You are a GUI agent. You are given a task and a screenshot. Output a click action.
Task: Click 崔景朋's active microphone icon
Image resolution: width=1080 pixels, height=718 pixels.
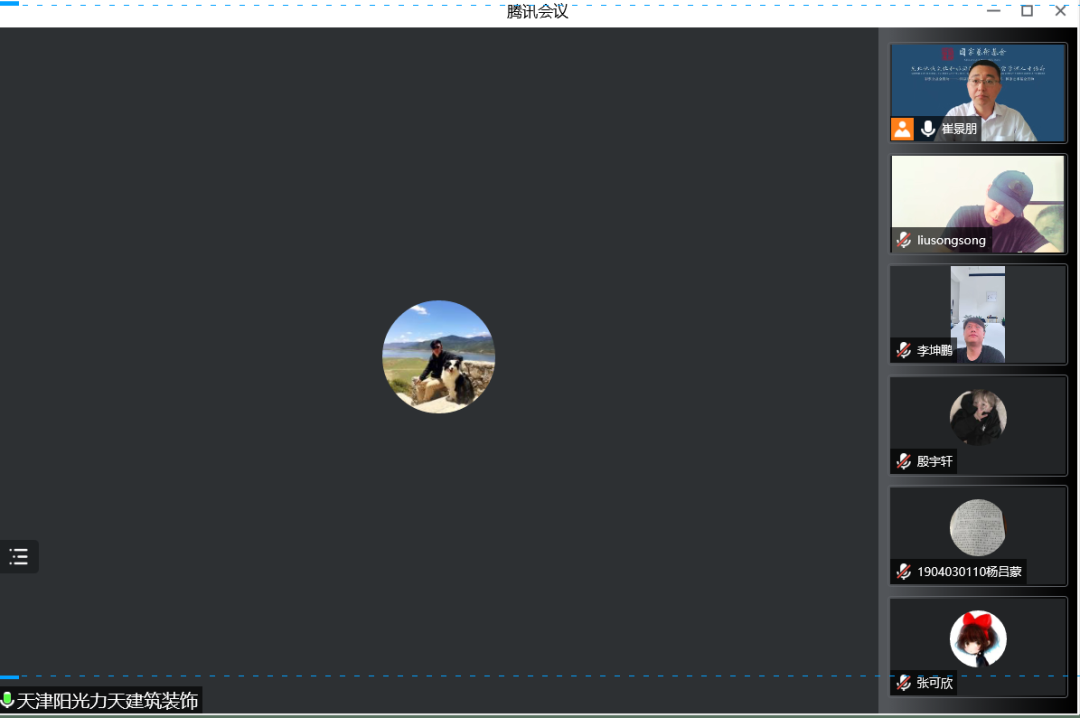click(927, 129)
